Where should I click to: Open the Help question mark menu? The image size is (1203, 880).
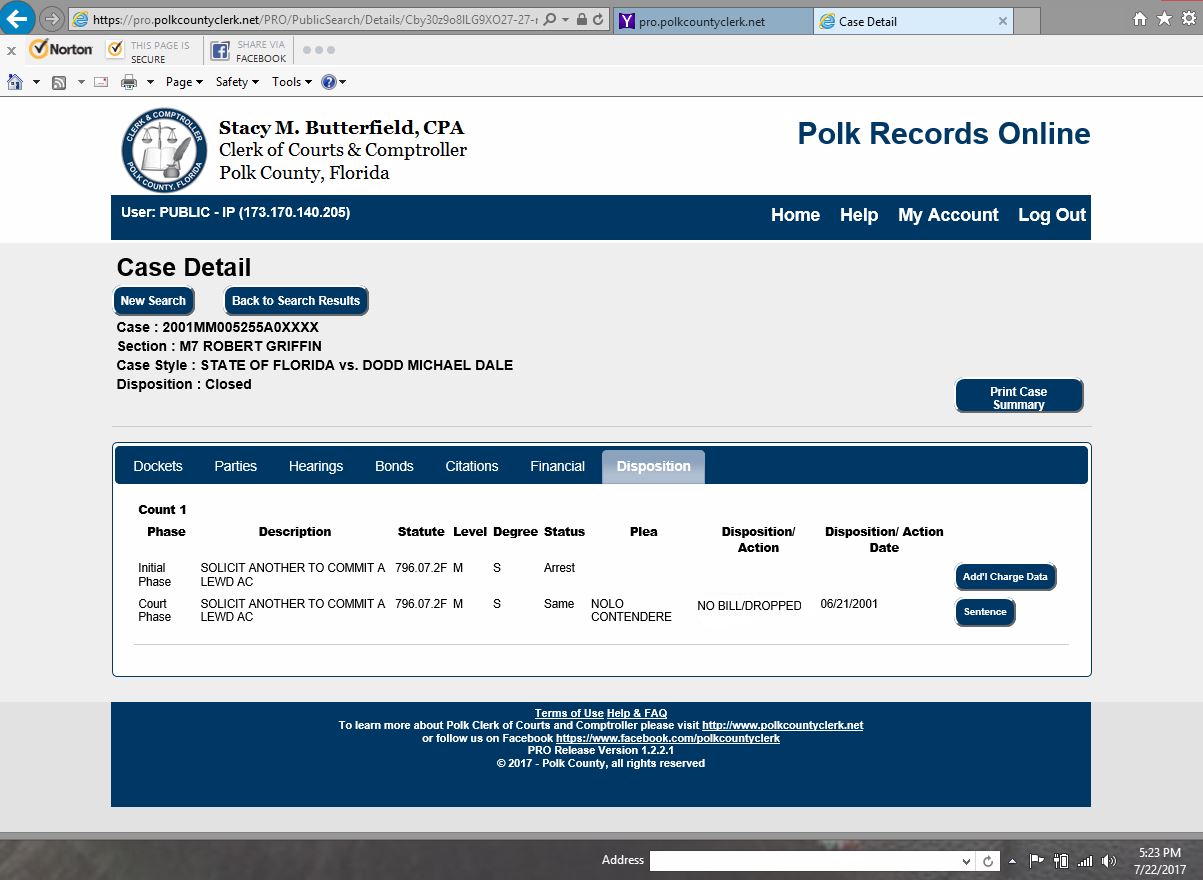click(333, 82)
